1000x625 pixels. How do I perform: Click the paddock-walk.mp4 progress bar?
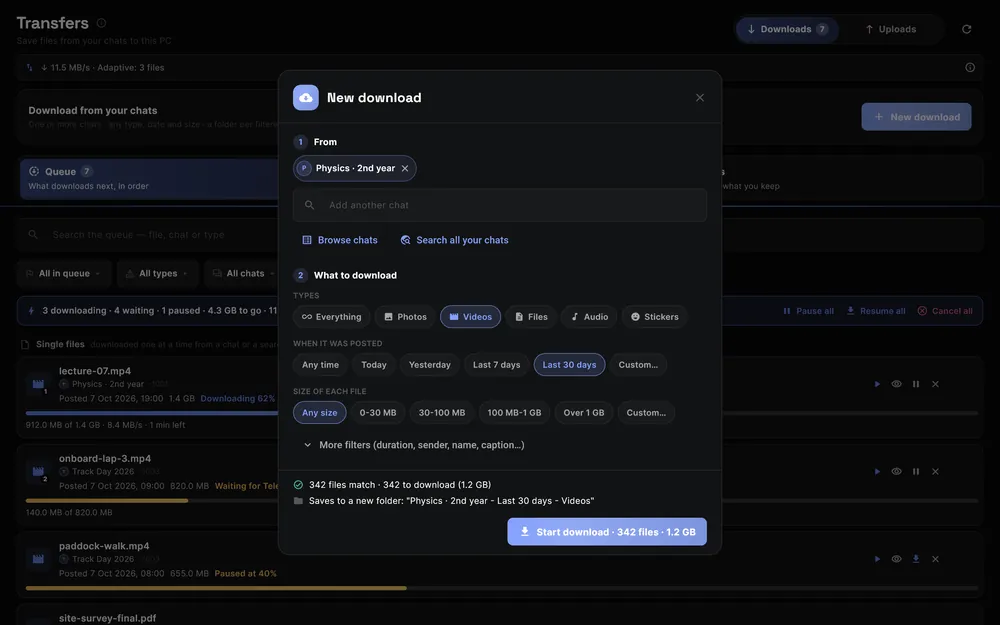(502, 588)
